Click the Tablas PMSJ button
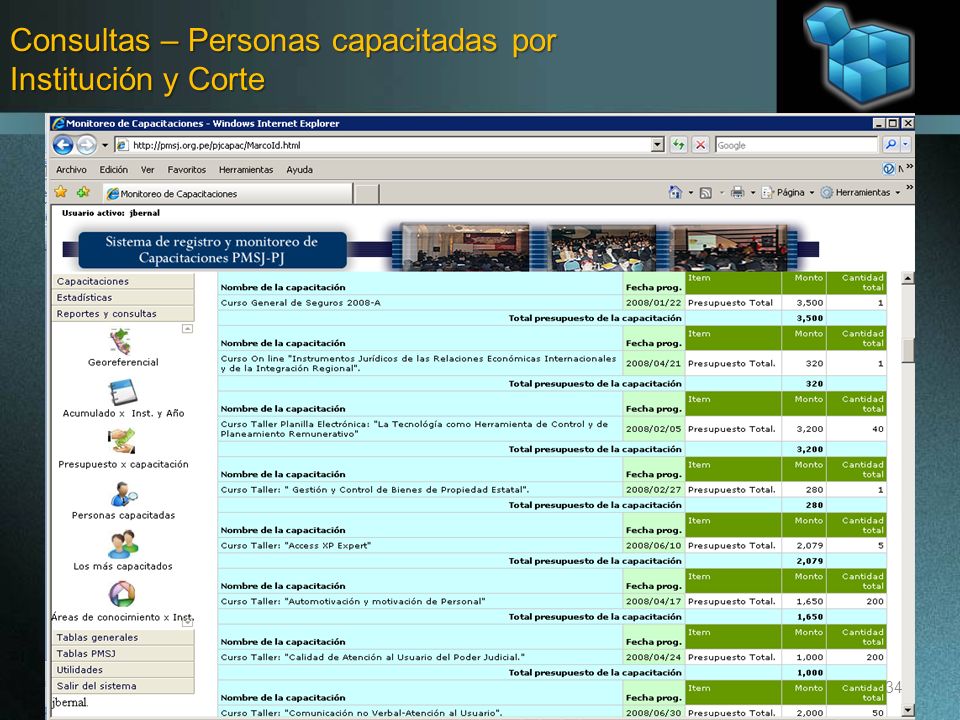The image size is (960, 720). point(123,654)
